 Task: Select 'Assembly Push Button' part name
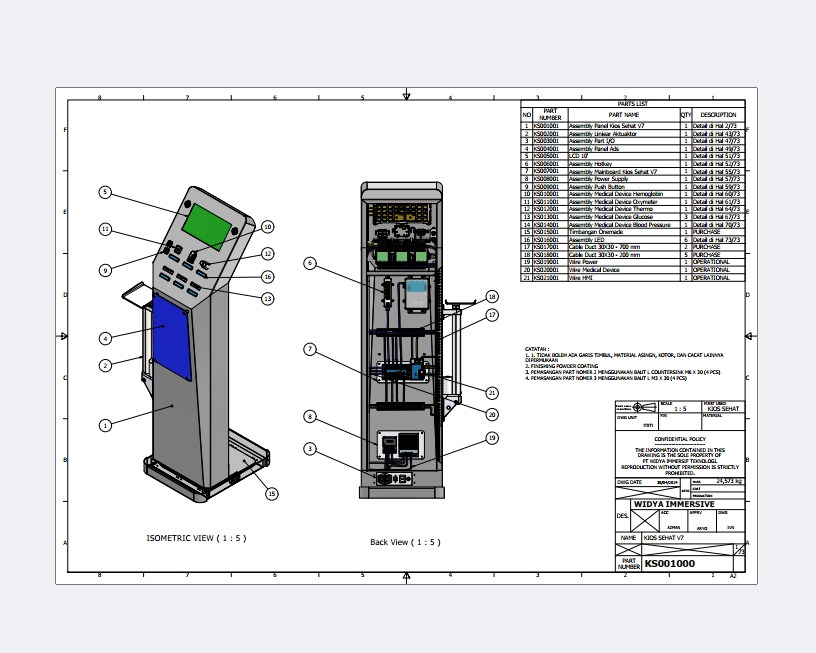[x=597, y=187]
